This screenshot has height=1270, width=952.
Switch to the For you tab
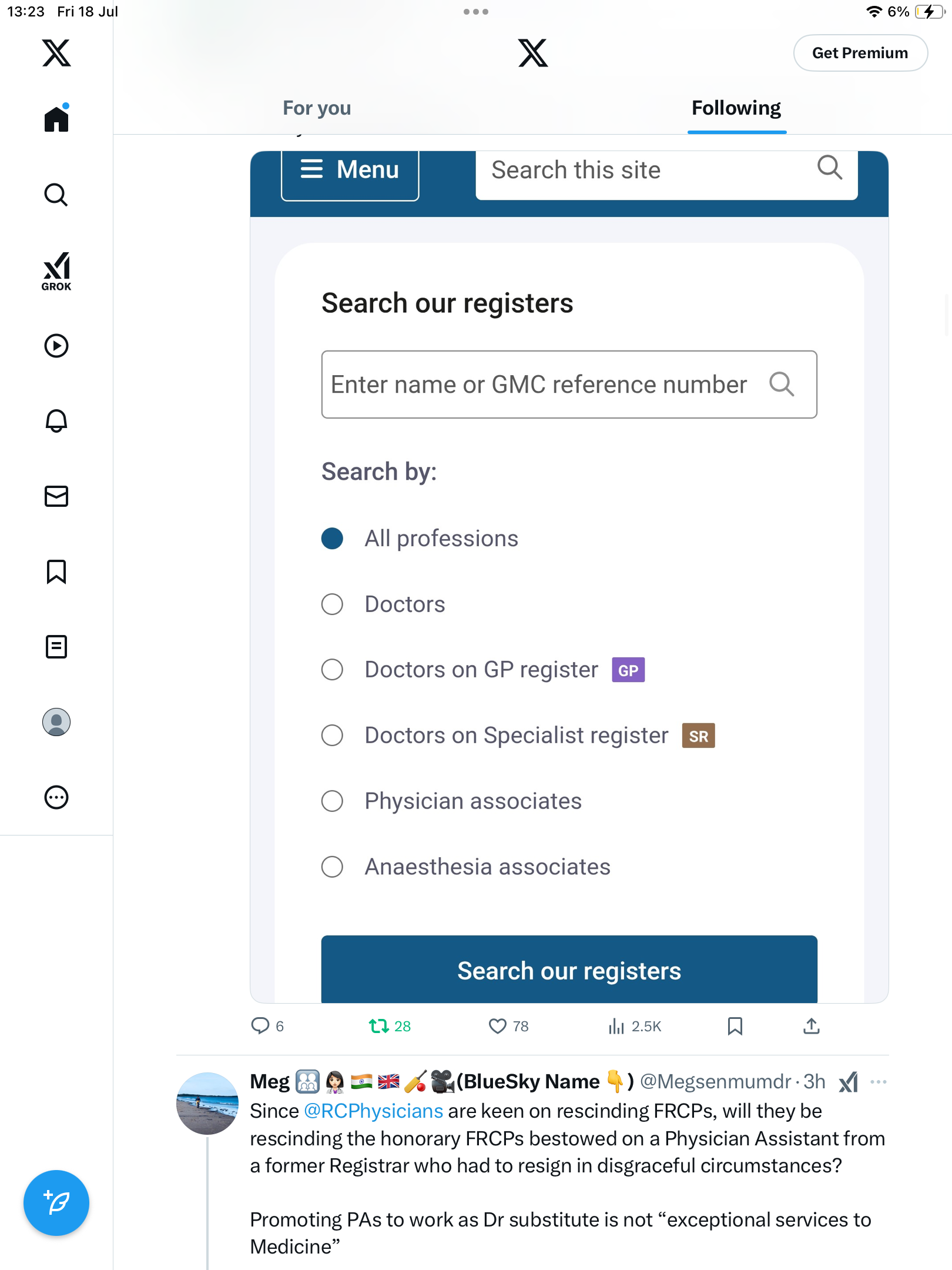click(317, 108)
